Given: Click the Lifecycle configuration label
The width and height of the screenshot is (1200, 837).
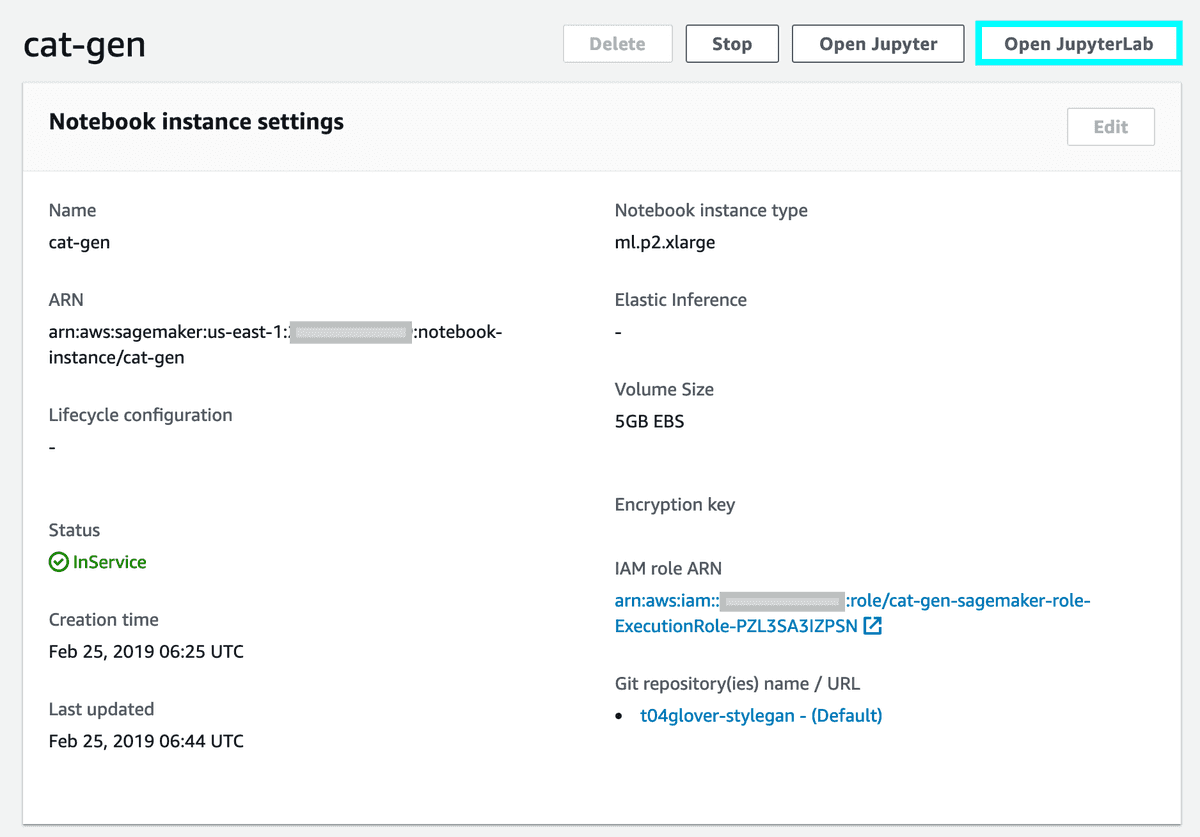Looking at the screenshot, I should pos(141,415).
